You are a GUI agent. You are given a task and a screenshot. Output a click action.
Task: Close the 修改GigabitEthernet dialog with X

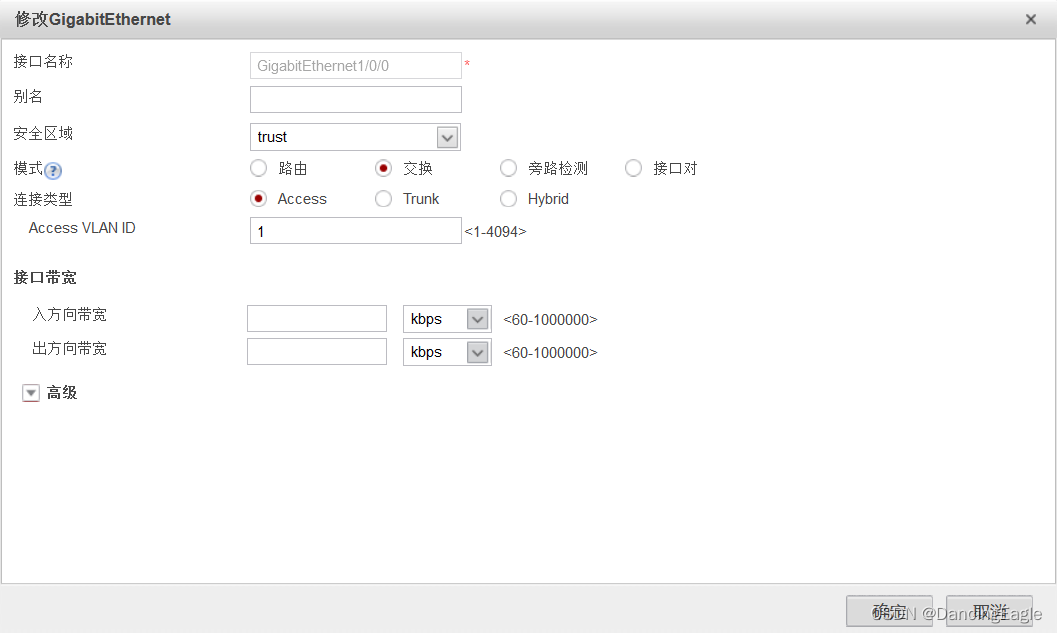(1031, 20)
